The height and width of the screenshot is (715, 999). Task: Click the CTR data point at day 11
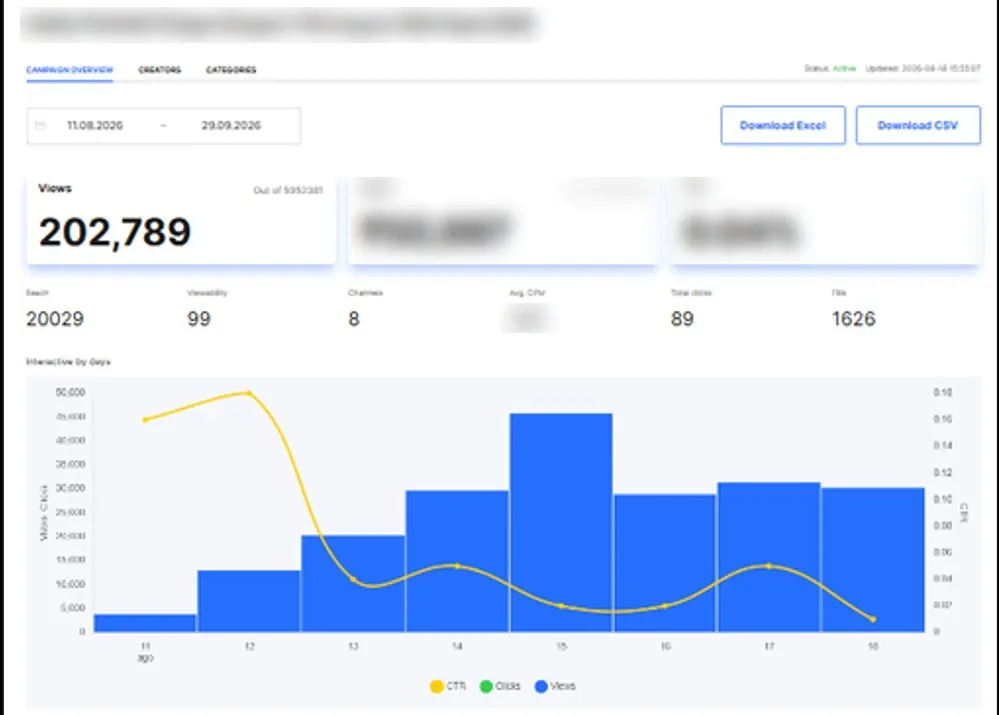[x=145, y=419]
